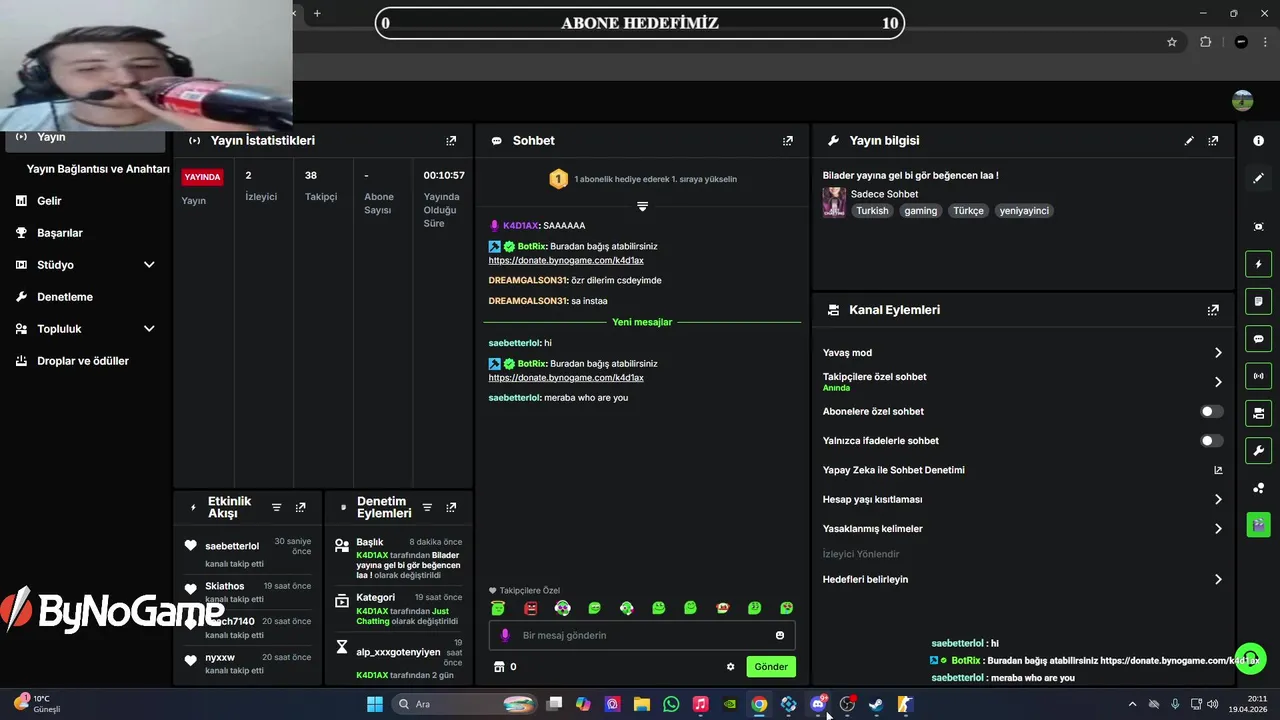Open Yapay Zeka ile Sohbet Denetimi
Image resolution: width=1280 pixels, height=720 pixels.
1022,470
